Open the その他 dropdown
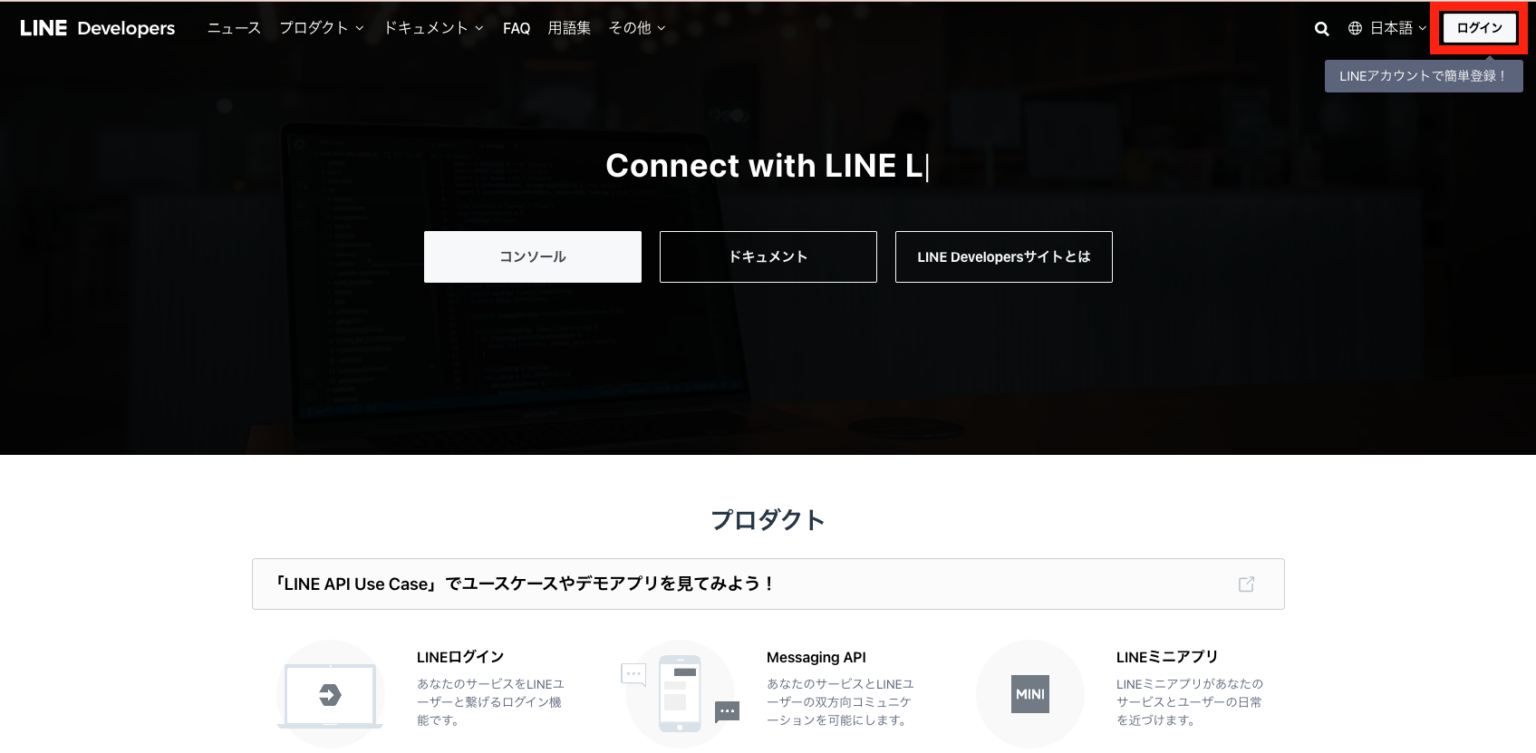1536x753 pixels. point(631,28)
